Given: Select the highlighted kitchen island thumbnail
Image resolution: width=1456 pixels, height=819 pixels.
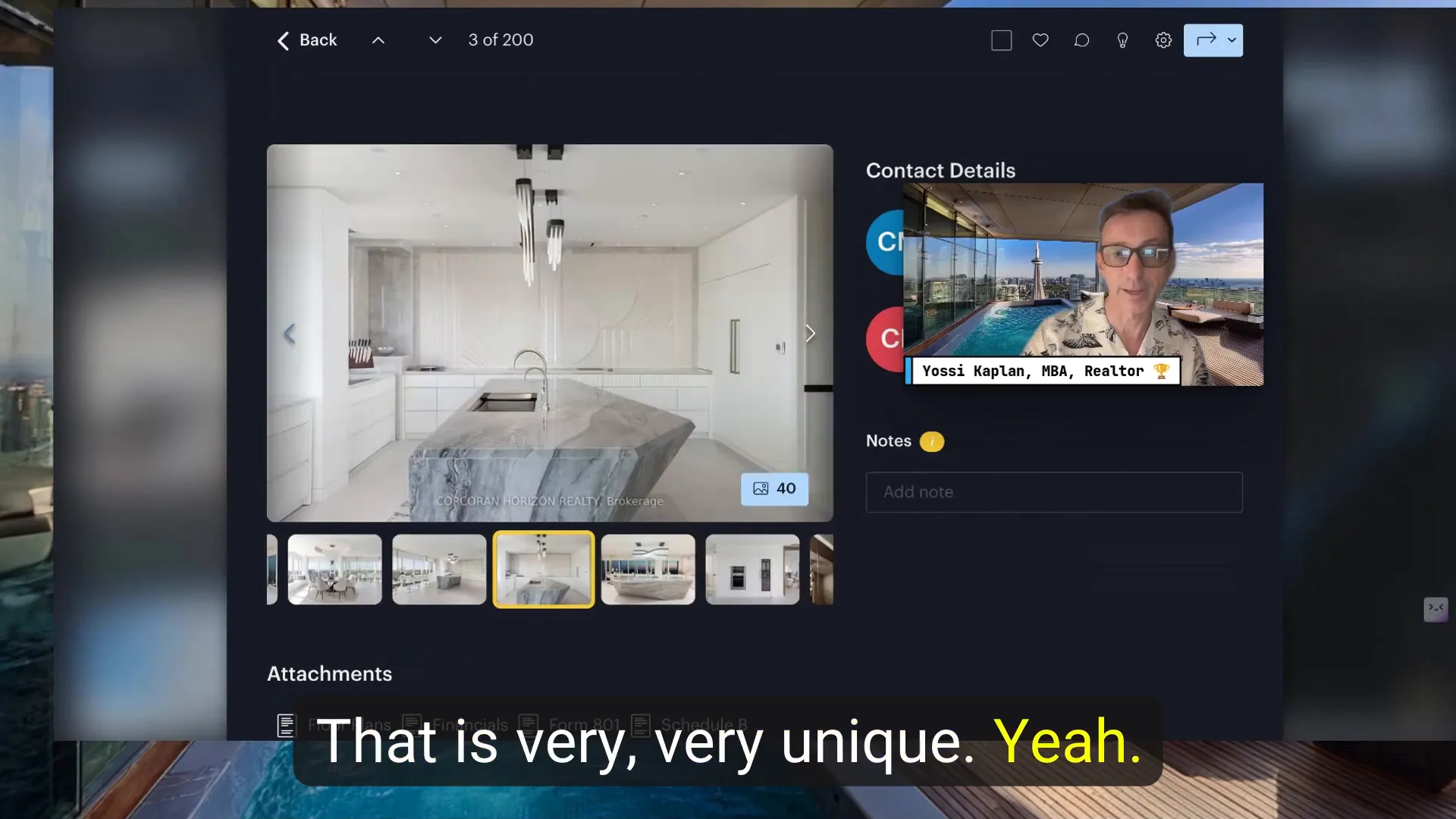Looking at the screenshot, I should point(544,570).
